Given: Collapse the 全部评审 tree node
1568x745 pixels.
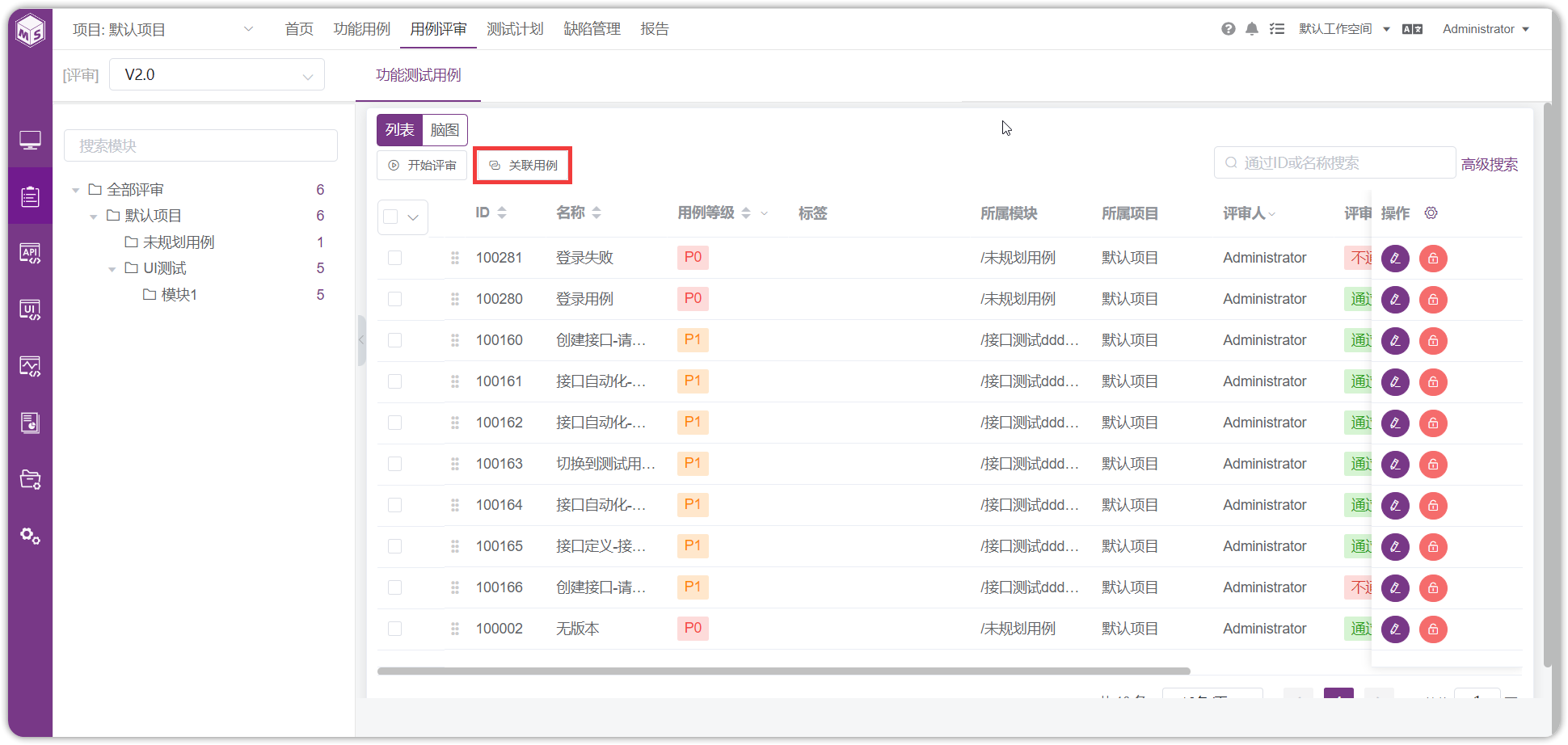Looking at the screenshot, I should pyautogui.click(x=76, y=191).
